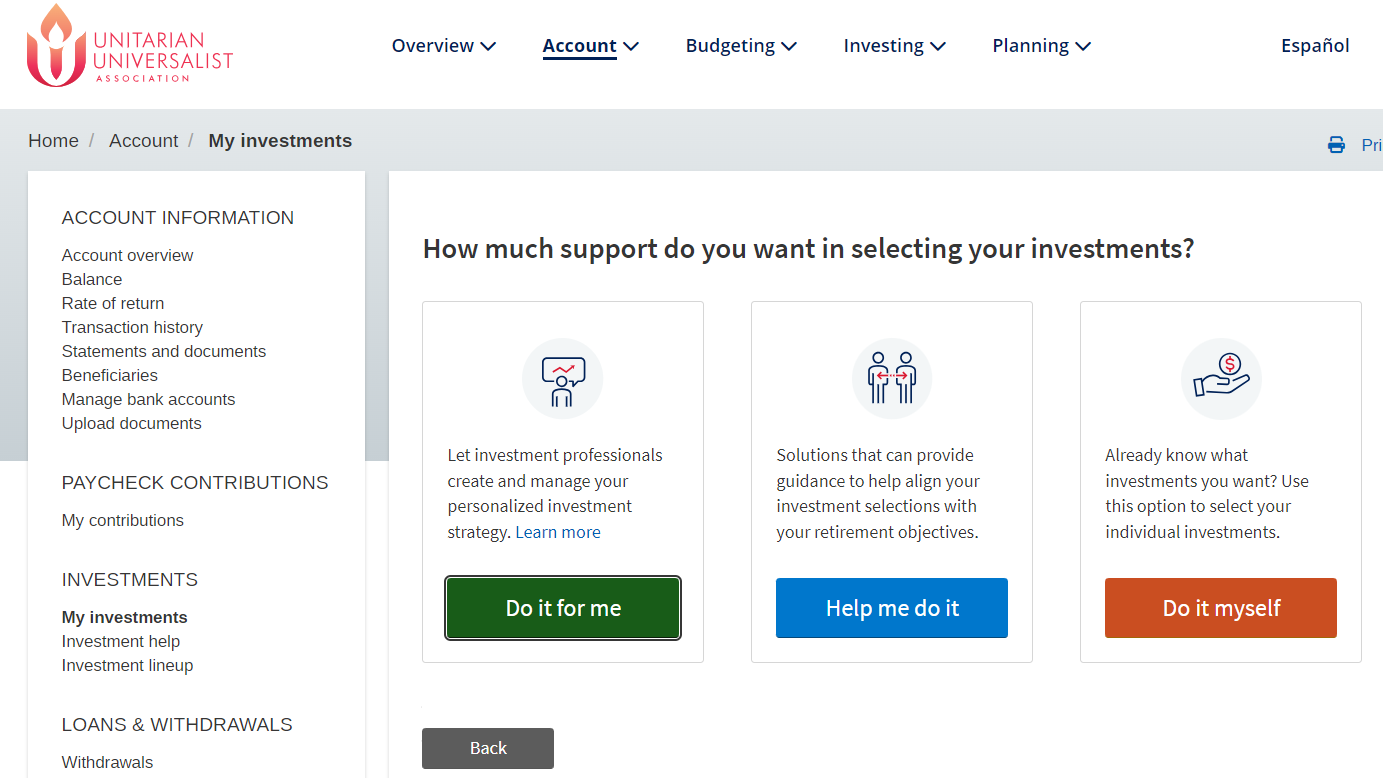The height and width of the screenshot is (778, 1383).
Task: Open the Investing dropdown menu
Action: tap(894, 46)
